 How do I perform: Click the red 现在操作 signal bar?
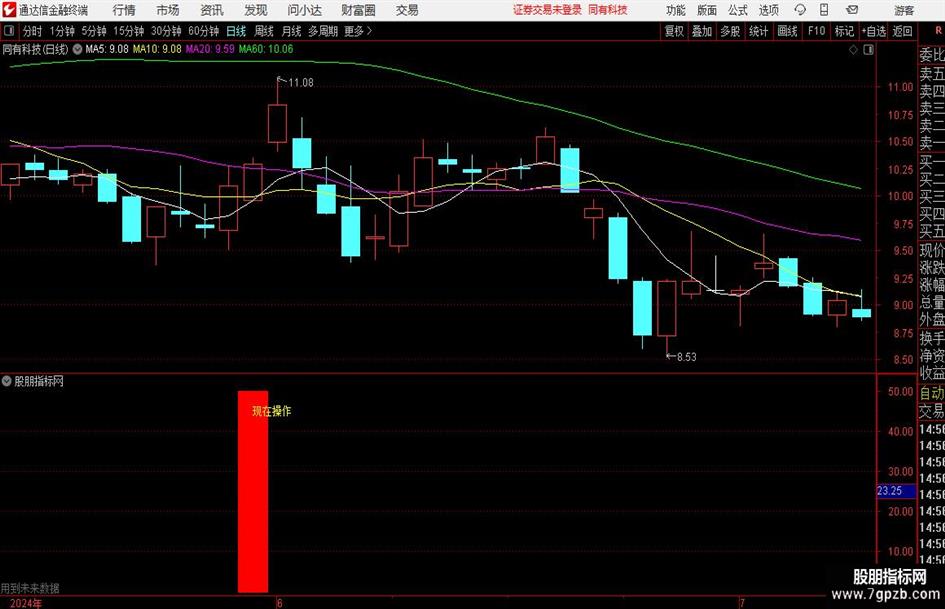pyautogui.click(x=253, y=491)
